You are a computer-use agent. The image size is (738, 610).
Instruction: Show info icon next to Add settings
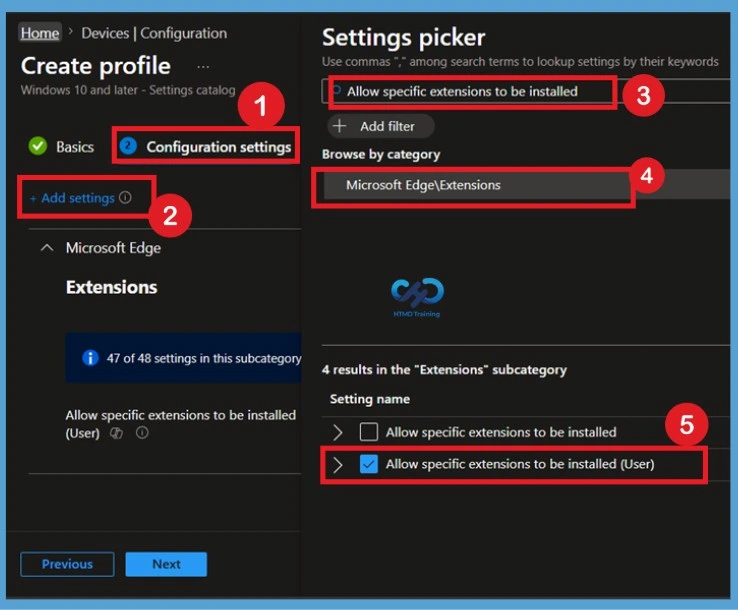click(125, 197)
